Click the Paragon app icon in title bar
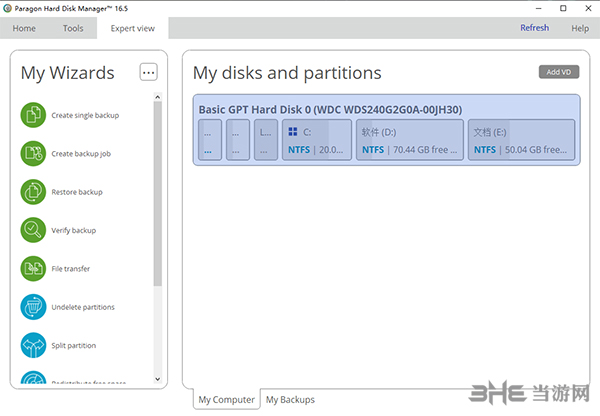Image resolution: width=600 pixels, height=416 pixels. [7, 8]
